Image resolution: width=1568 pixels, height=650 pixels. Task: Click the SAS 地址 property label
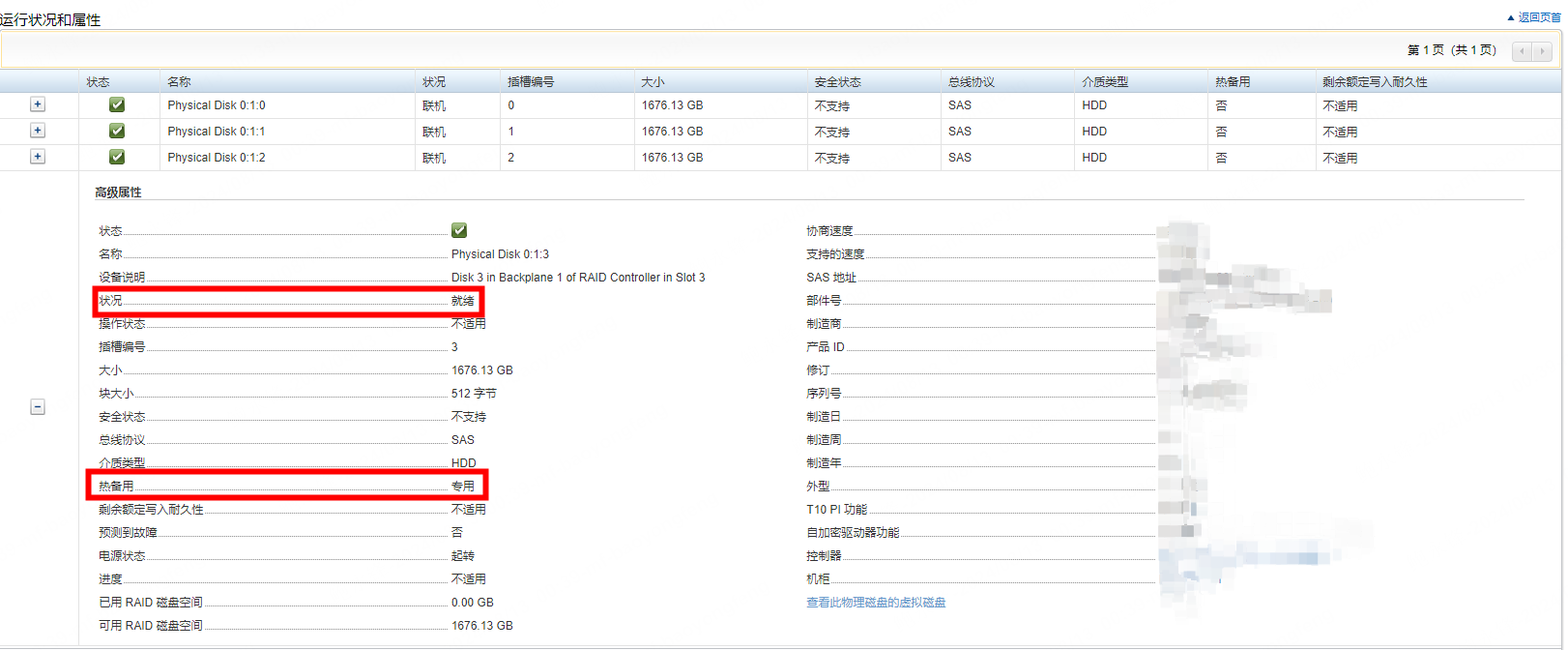coord(831,278)
